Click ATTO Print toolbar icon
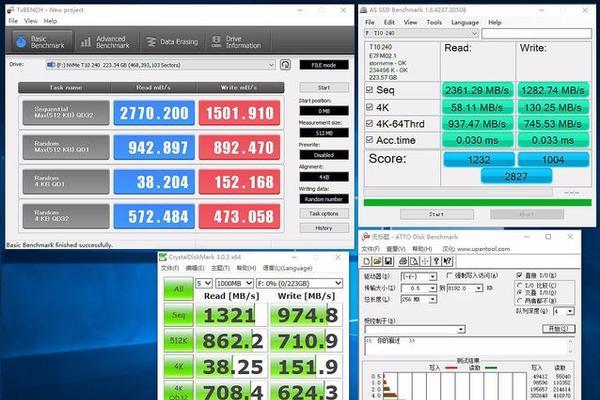The height and width of the screenshot is (400, 600). 403,261
